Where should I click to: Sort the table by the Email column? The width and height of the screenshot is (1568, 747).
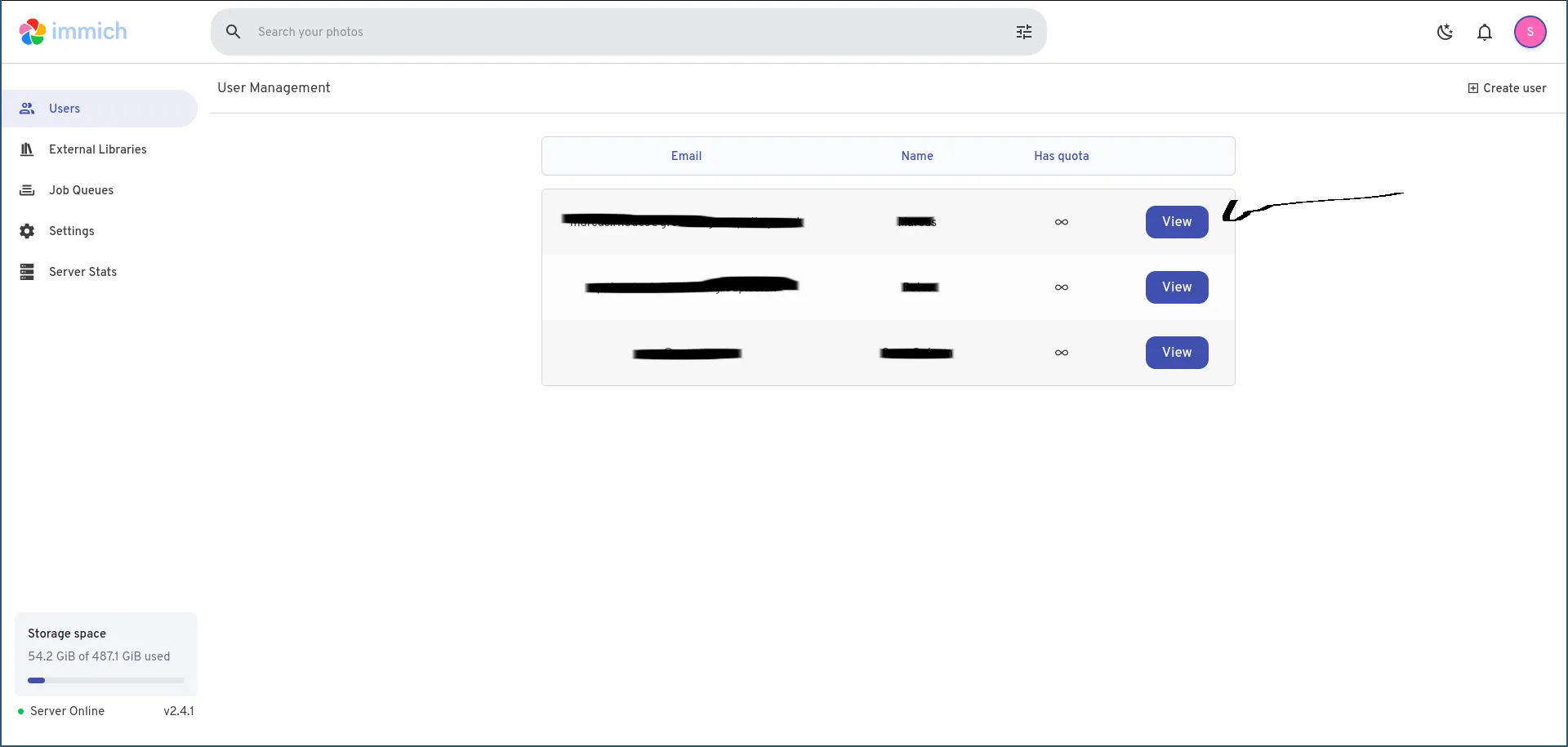pos(686,156)
